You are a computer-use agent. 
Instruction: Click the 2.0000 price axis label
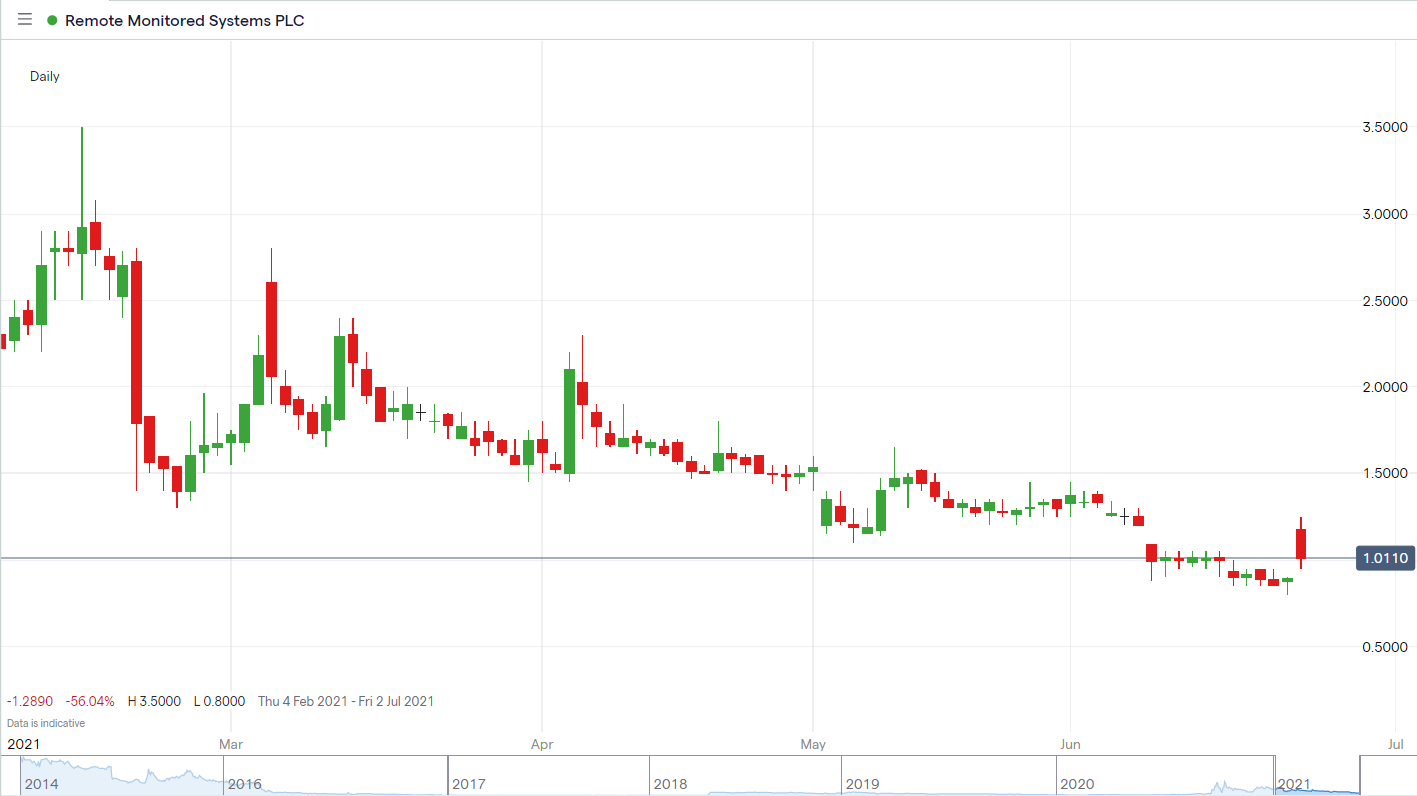coord(1386,387)
